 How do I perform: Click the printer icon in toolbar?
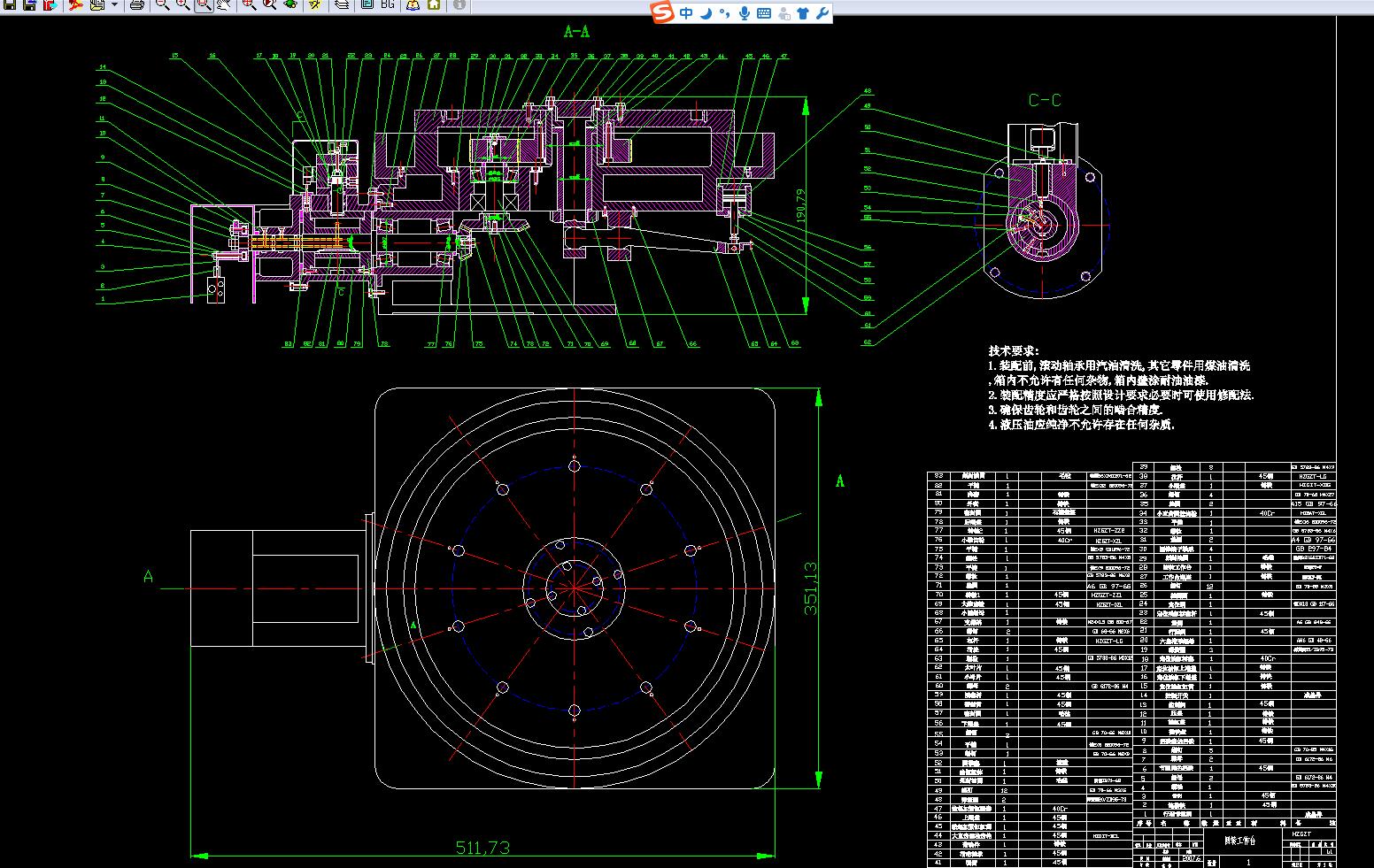click(137, 4)
